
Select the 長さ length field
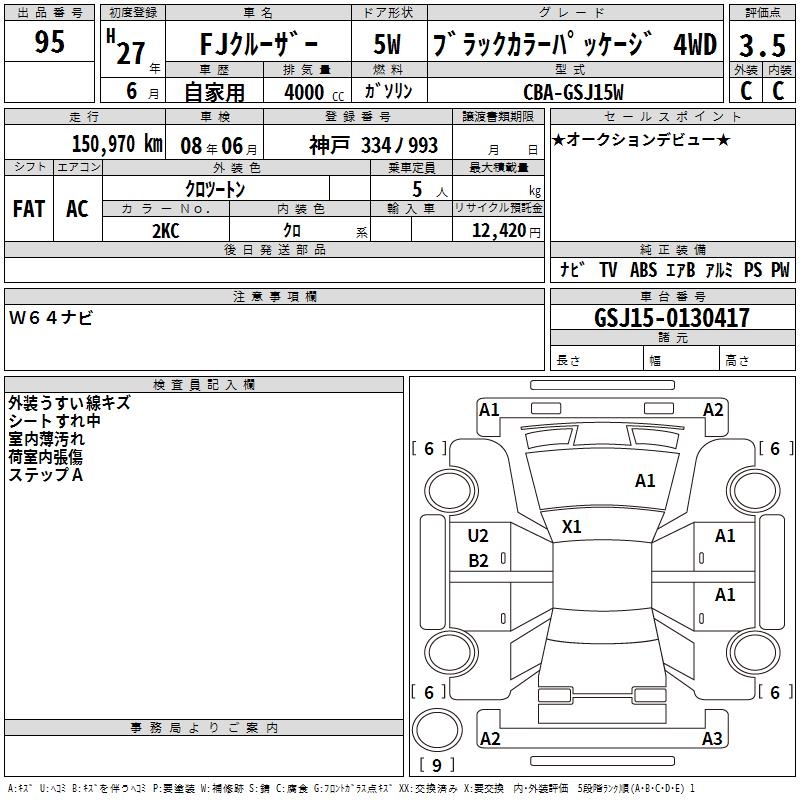[597, 360]
